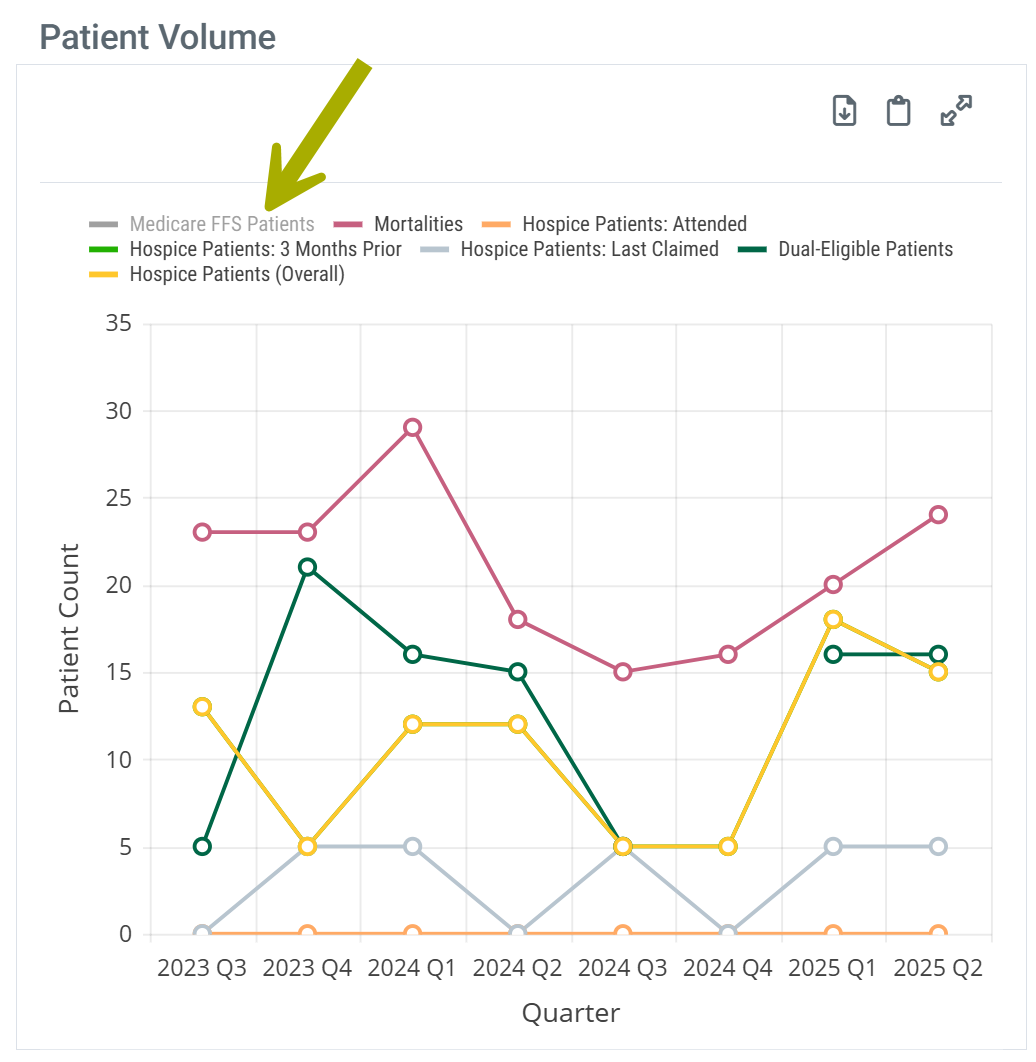Click Hospice Overall point at 2025 Q1
Image resolution: width=1036 pixels, height=1062 pixels.
pos(833,620)
